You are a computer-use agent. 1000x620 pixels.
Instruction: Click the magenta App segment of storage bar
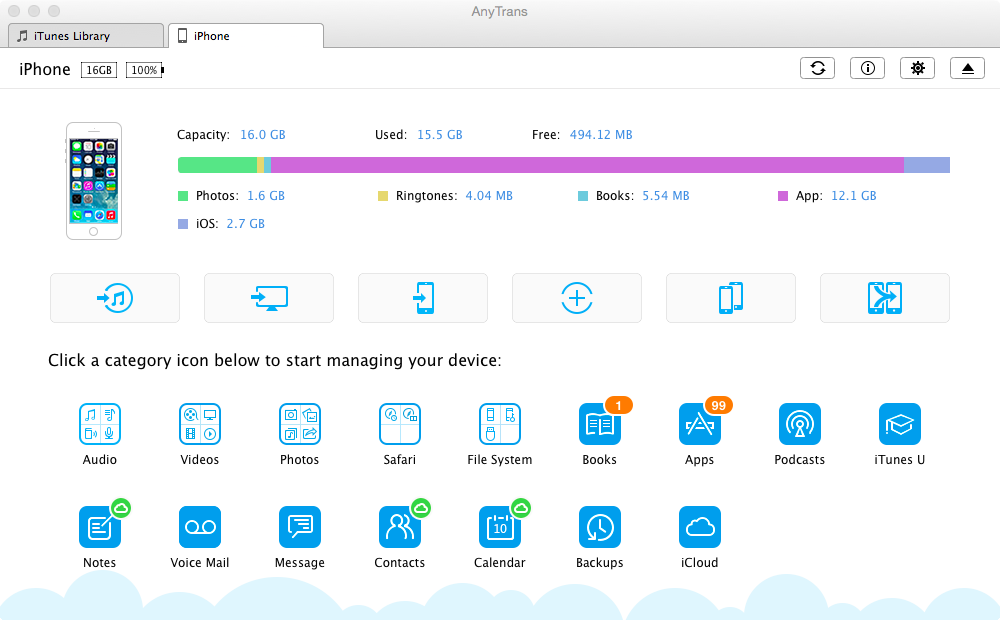(587, 165)
